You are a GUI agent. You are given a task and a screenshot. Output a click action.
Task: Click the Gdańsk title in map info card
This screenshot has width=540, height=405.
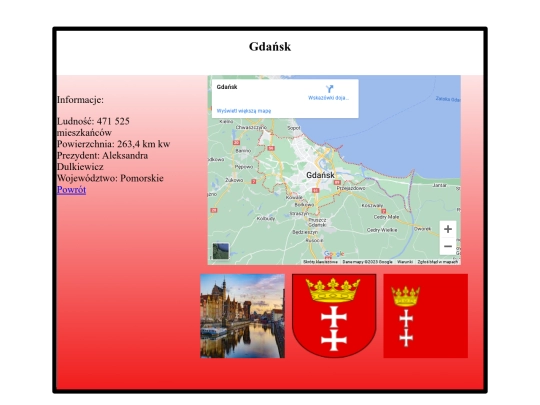(x=227, y=87)
